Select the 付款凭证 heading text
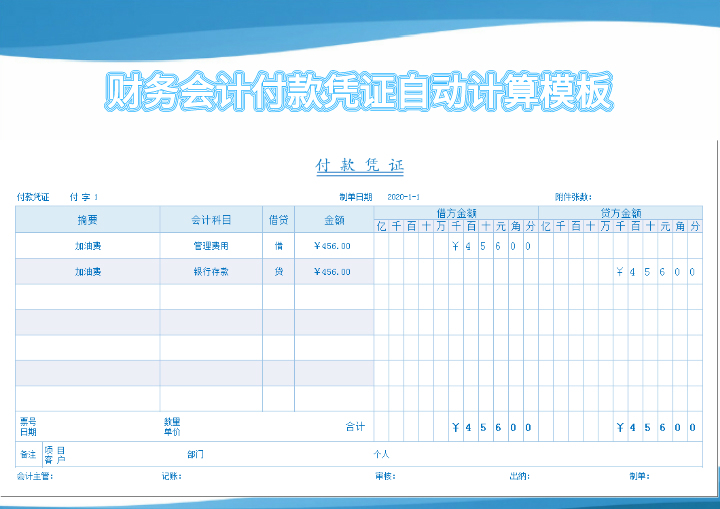The height and width of the screenshot is (509, 720). tap(359, 166)
